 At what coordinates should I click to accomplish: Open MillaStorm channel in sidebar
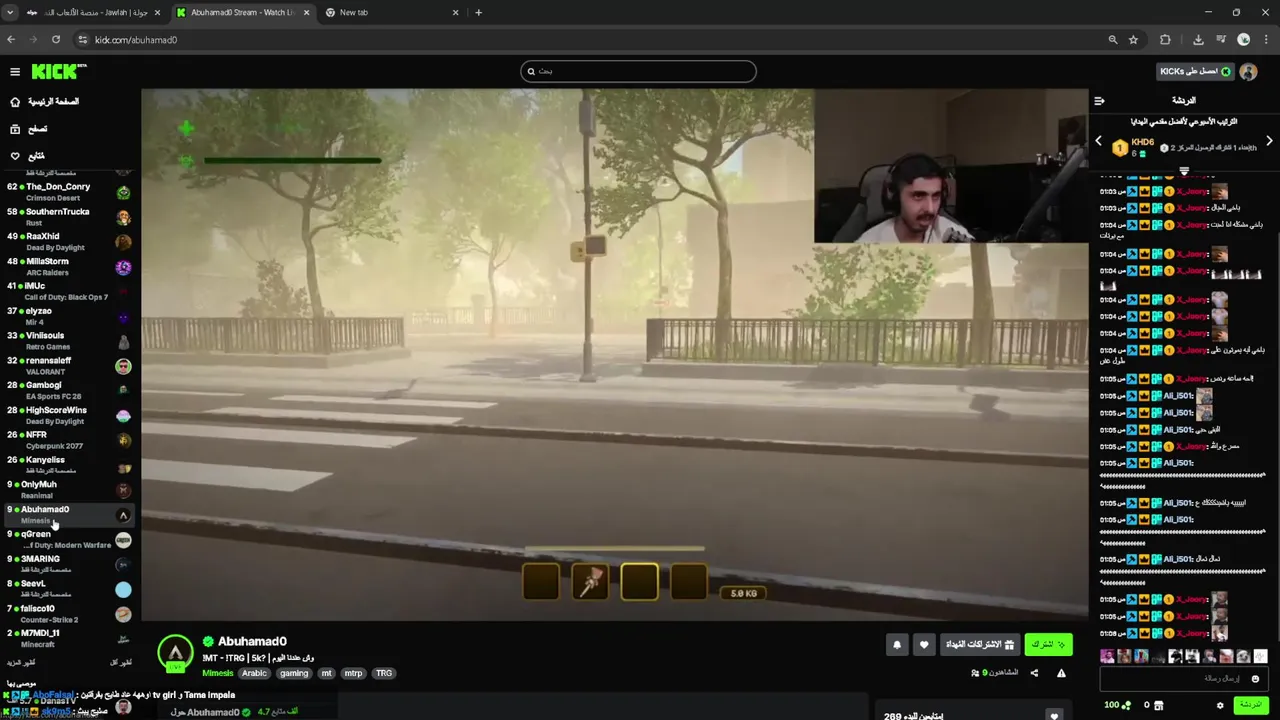click(x=68, y=267)
